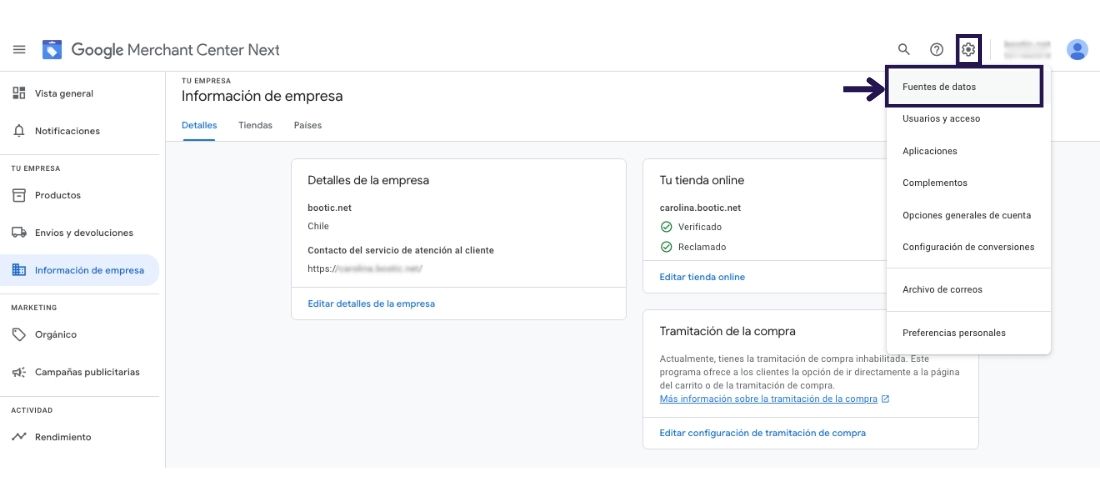Click the bootic.net company name text

coord(328,208)
